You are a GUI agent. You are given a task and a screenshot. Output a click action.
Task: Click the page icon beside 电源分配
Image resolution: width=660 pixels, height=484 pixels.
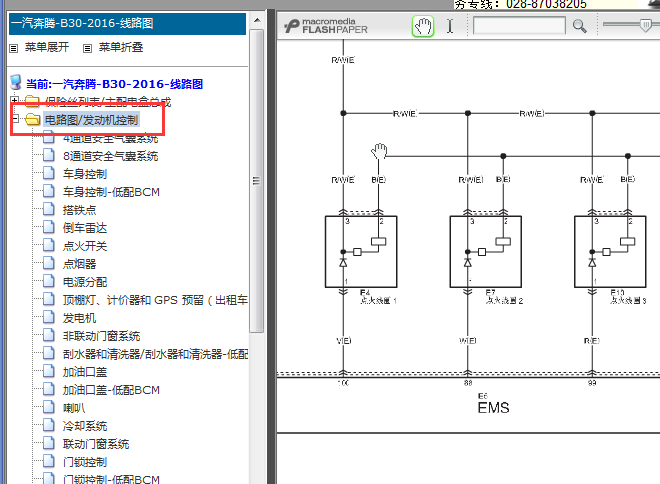49,281
